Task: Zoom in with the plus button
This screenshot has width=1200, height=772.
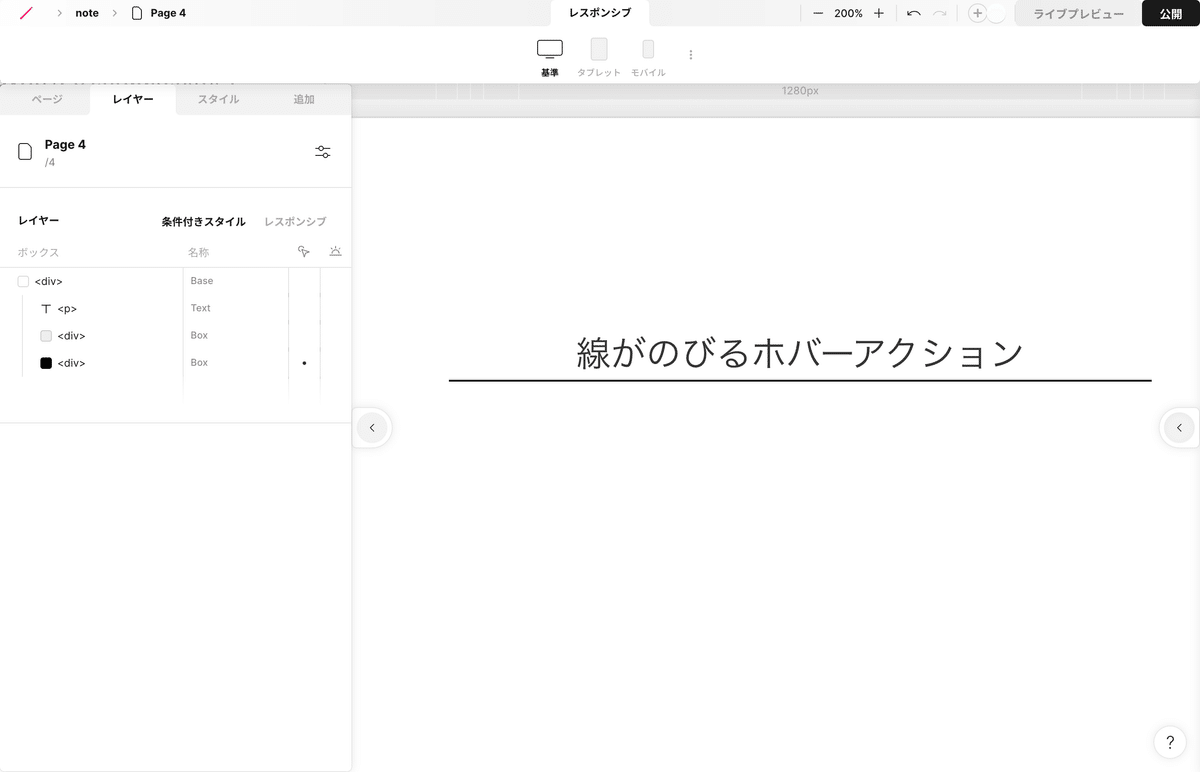Action: click(879, 13)
